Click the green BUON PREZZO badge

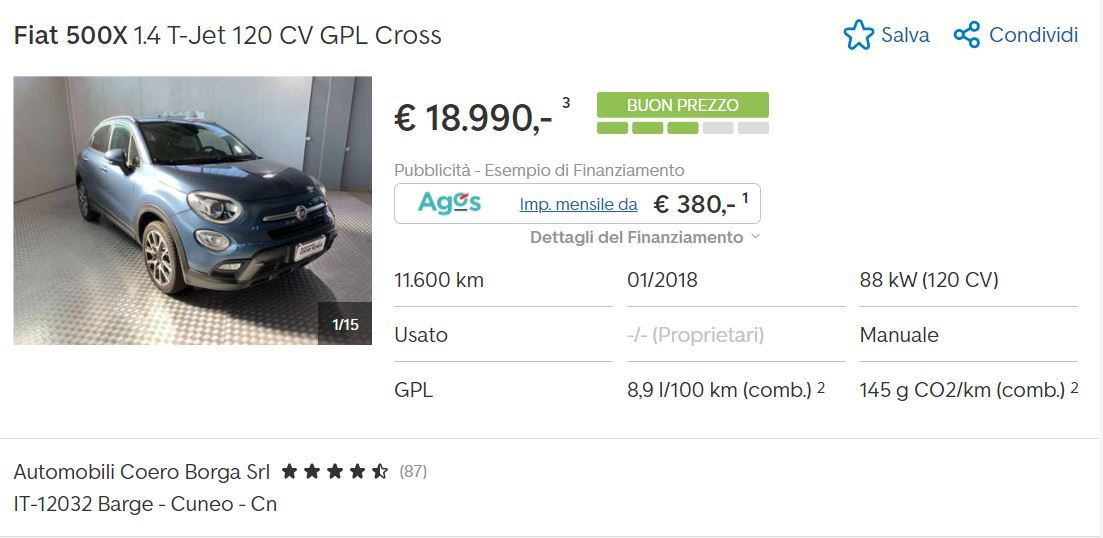pos(682,105)
